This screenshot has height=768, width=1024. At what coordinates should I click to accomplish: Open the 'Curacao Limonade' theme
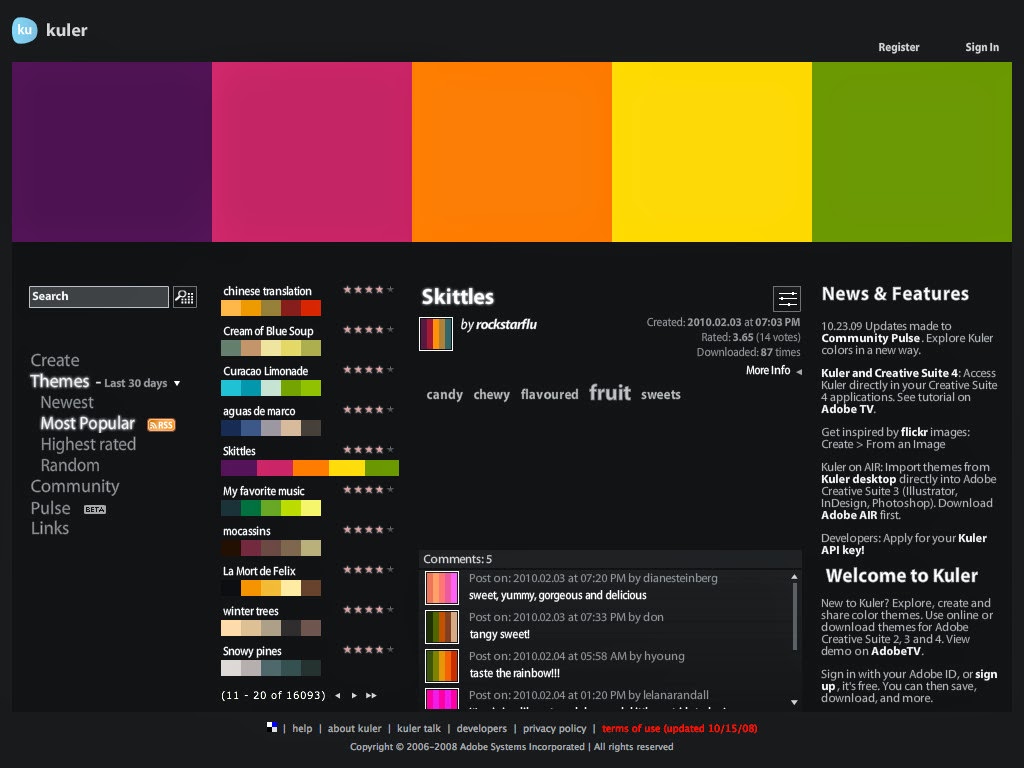pyautogui.click(x=265, y=371)
